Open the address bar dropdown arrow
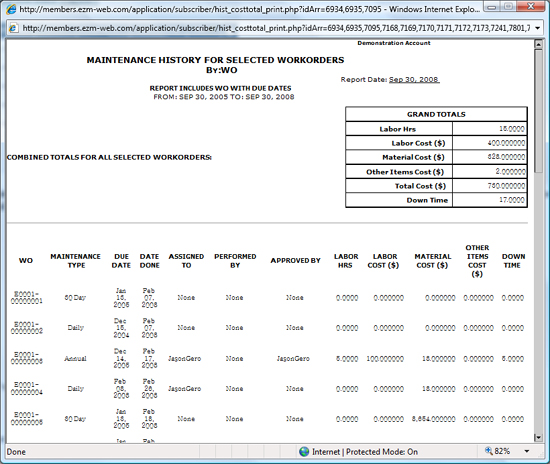The image size is (550, 464). click(x=537, y=28)
